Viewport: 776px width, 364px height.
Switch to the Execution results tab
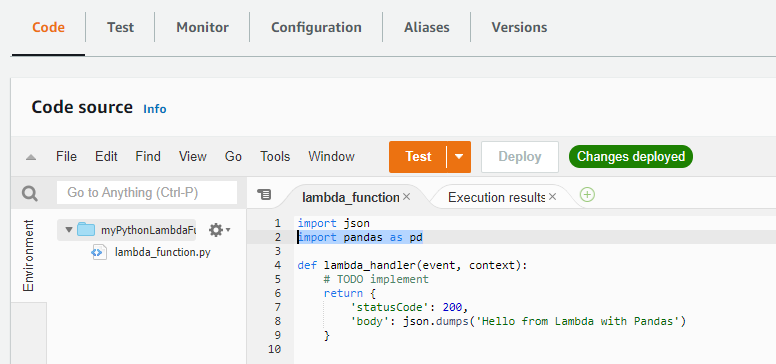(x=496, y=197)
